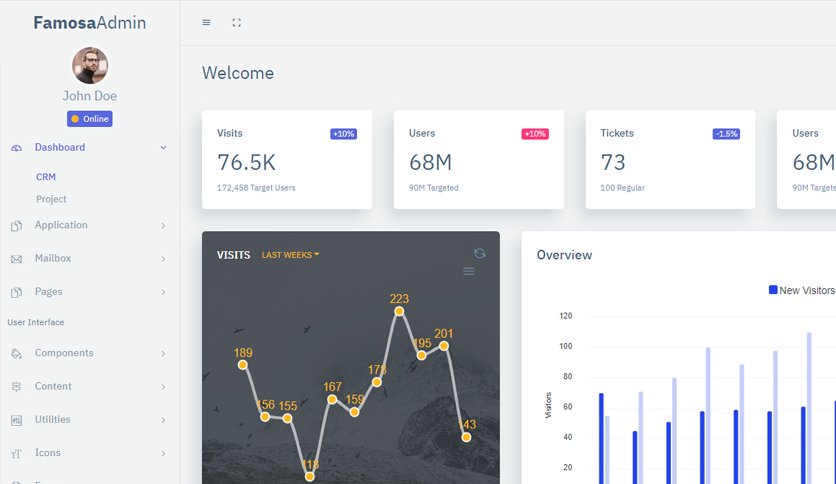Click the Components paint bucket icon

17,354
